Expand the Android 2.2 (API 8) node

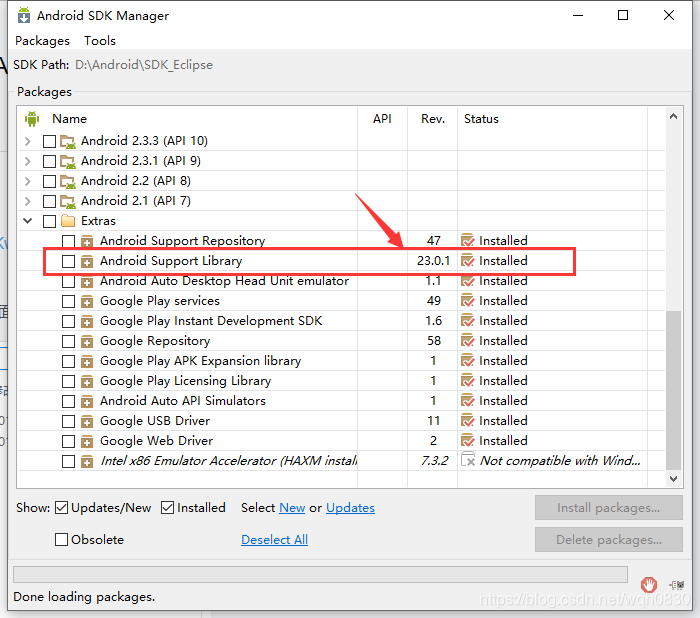pos(28,182)
